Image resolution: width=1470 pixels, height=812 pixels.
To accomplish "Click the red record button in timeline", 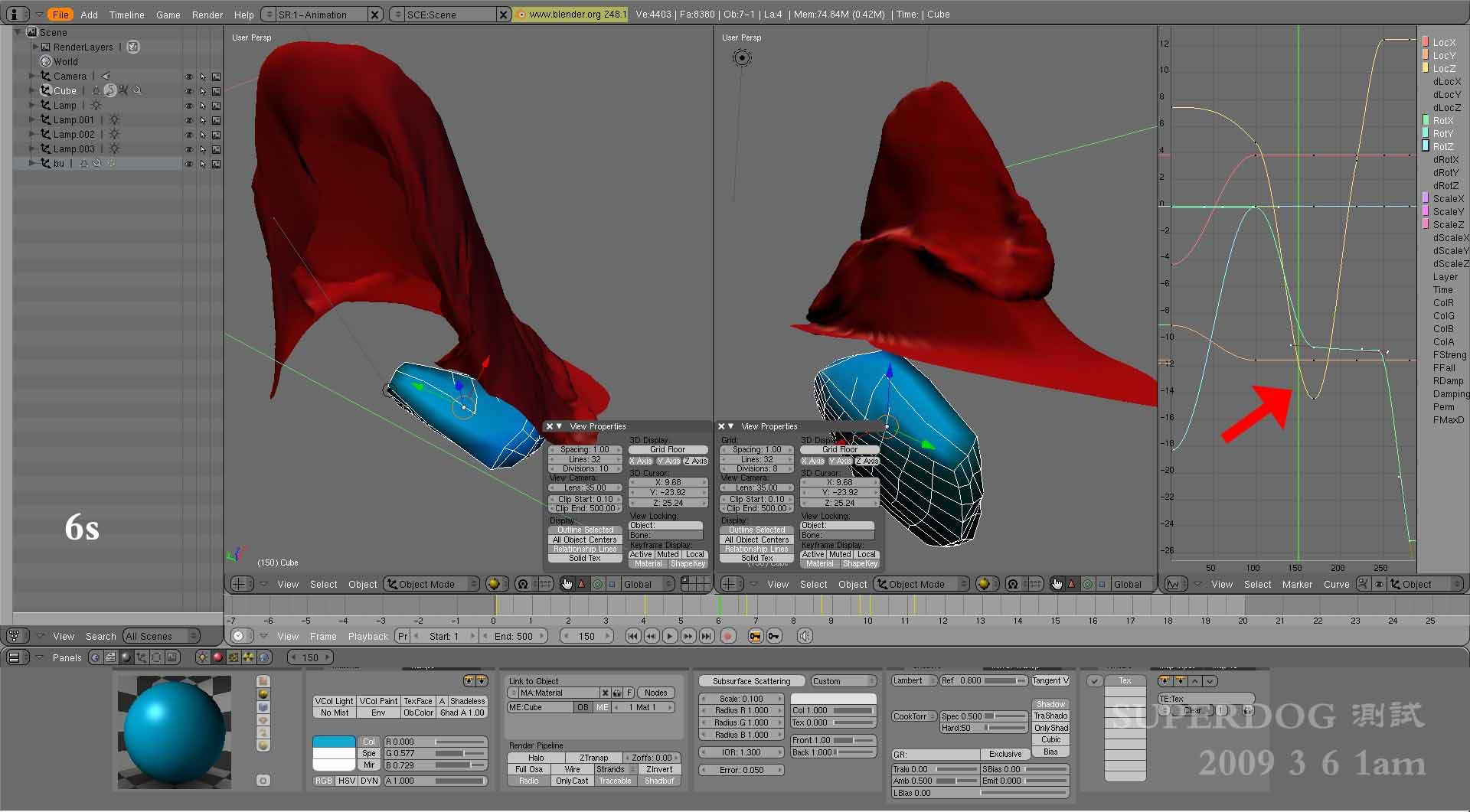I will [728, 636].
